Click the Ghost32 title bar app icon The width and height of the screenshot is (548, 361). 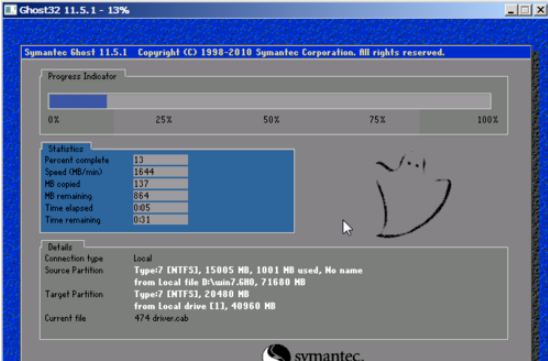tap(10, 9)
